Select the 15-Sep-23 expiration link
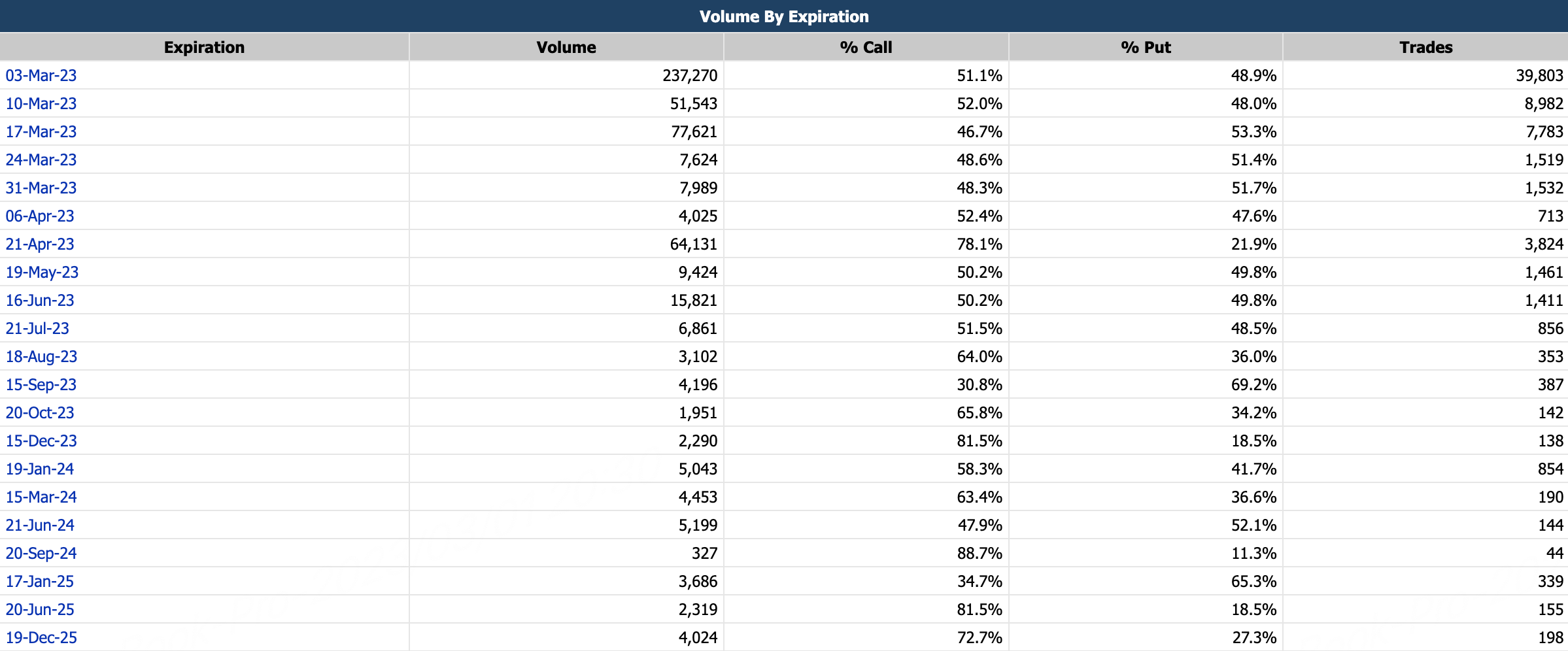This screenshot has height=651, width=1568. pos(41,385)
